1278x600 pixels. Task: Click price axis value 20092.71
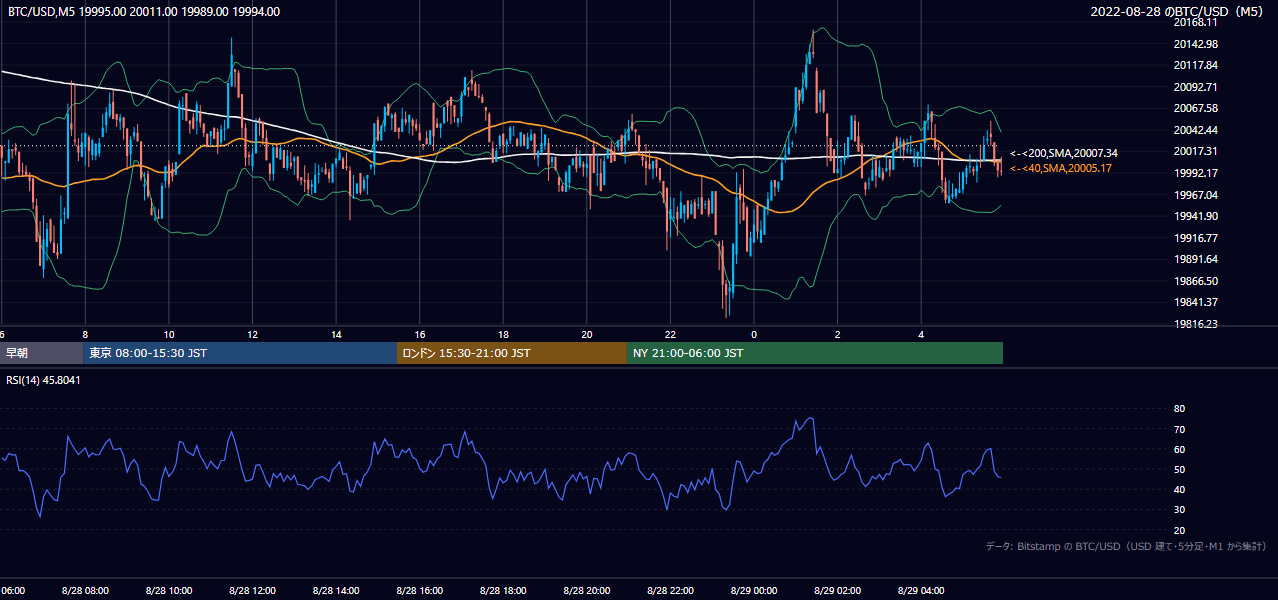click(1196, 87)
